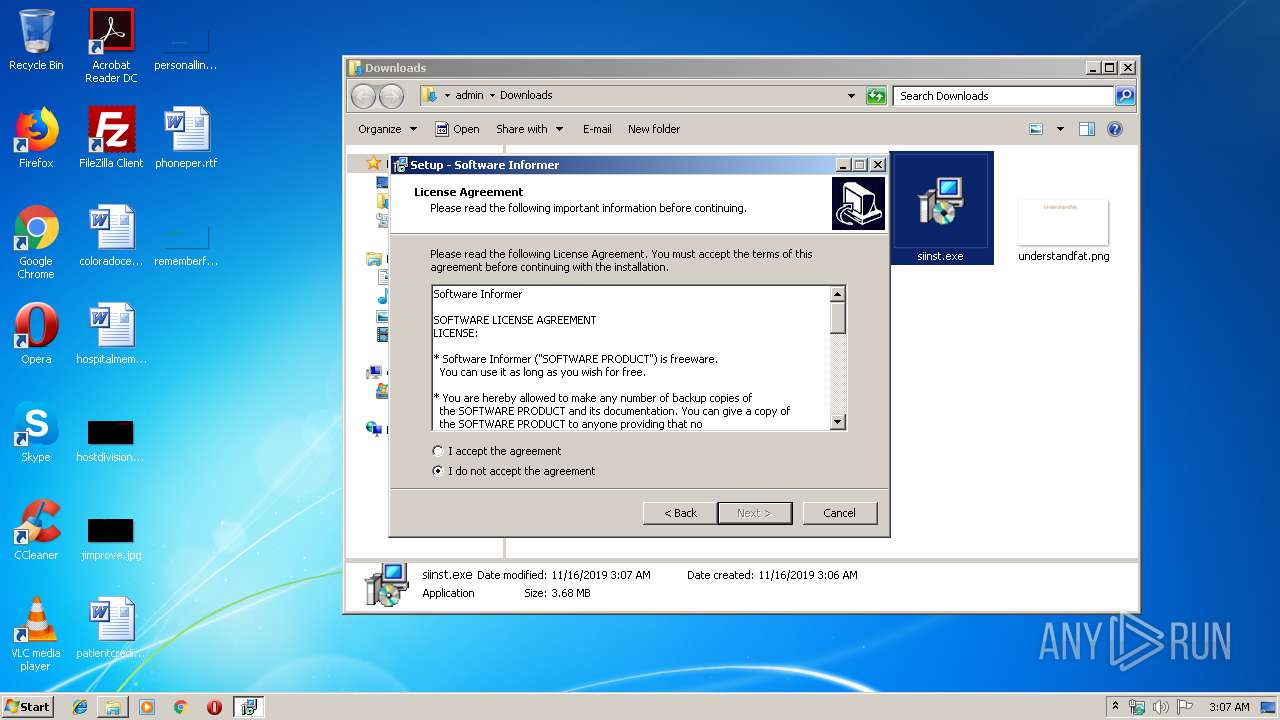The height and width of the screenshot is (720, 1280).
Task: Click the Setup installer taskbar button
Action: click(x=248, y=707)
